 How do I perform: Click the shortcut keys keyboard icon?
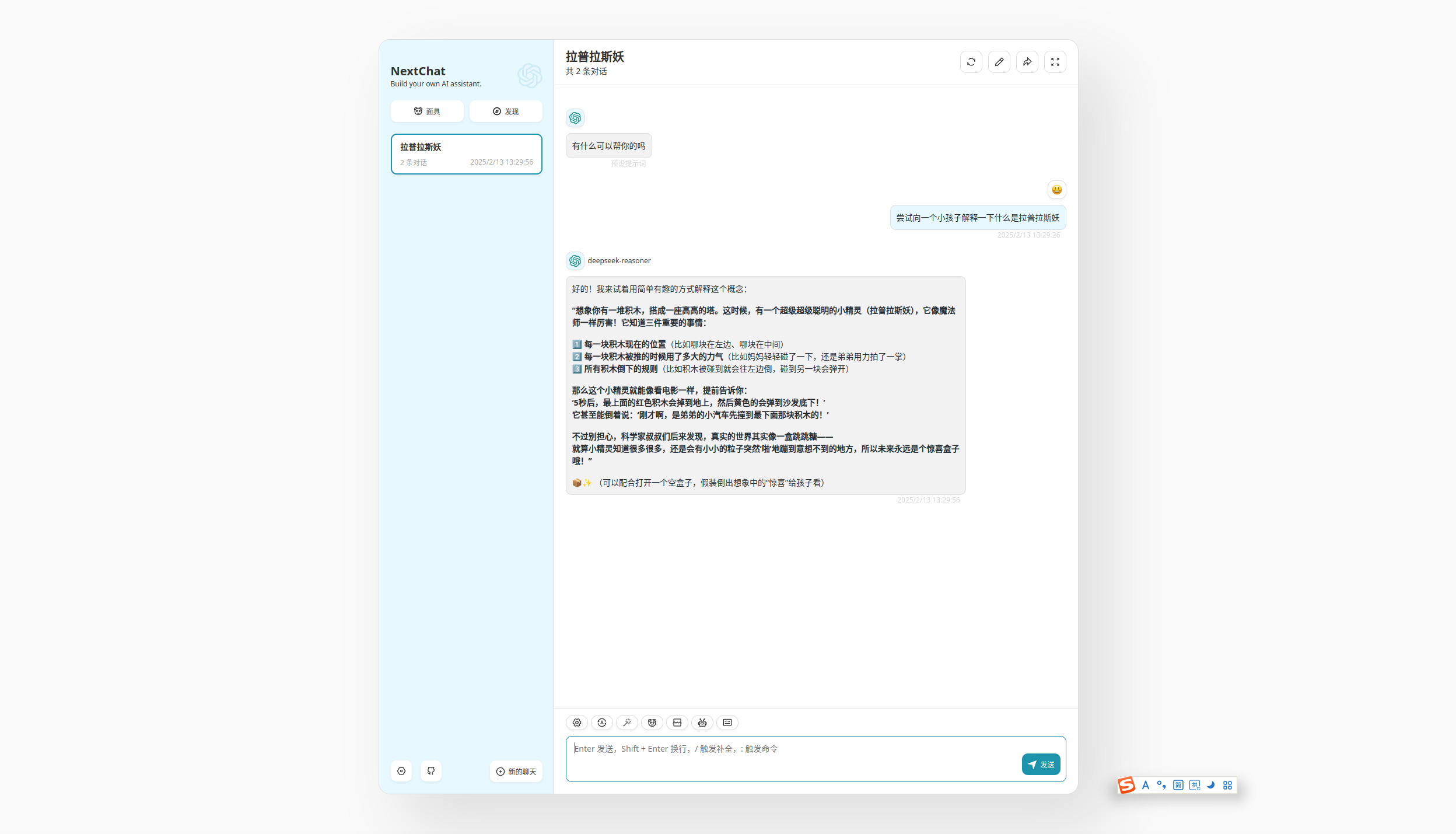(x=727, y=723)
